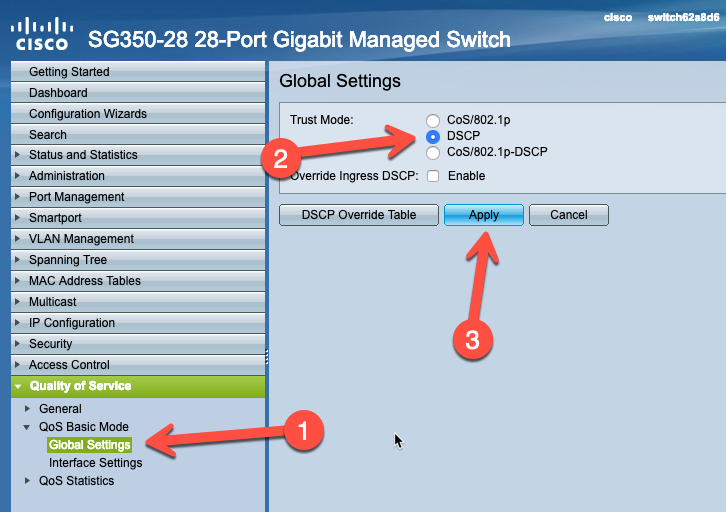Open the DSCP Override Table
726x512 pixels.
point(359,215)
